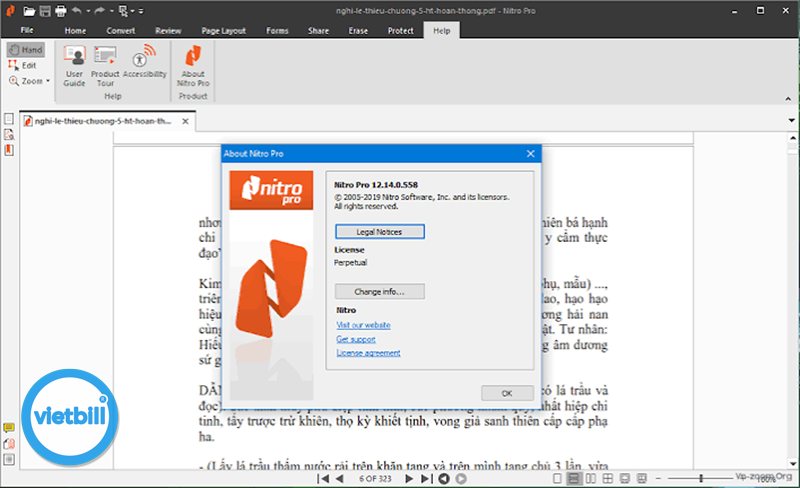
Task: Click the About Nitro Pro ribbon icon
Action: (x=193, y=66)
